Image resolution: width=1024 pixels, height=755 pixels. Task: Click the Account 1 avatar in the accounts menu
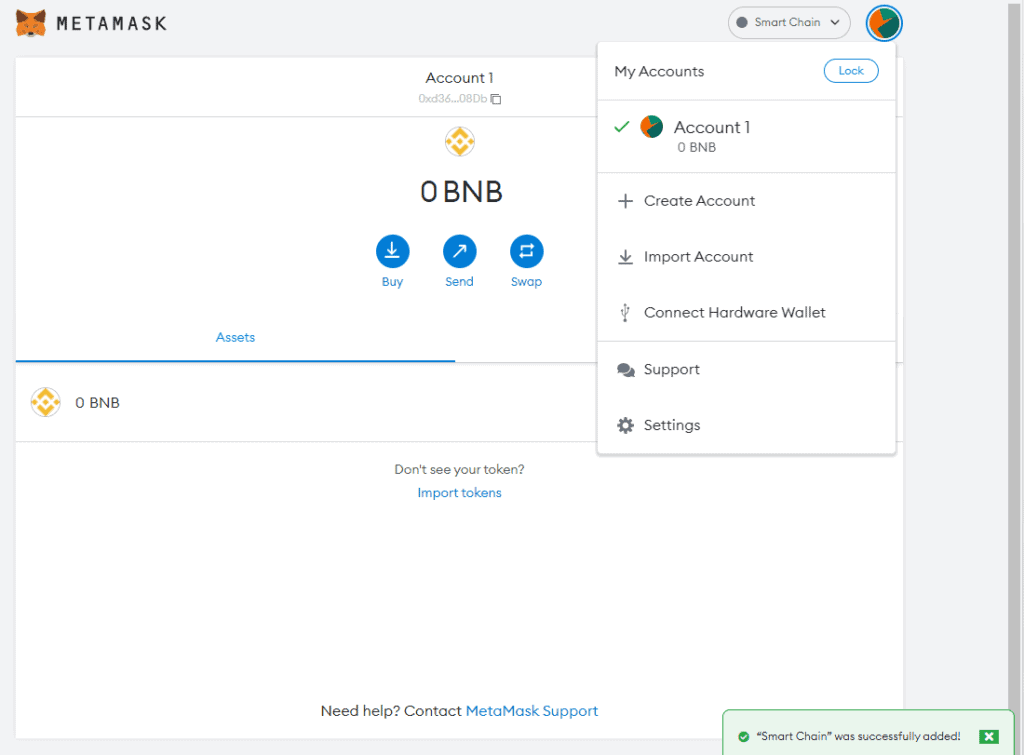[x=651, y=127]
